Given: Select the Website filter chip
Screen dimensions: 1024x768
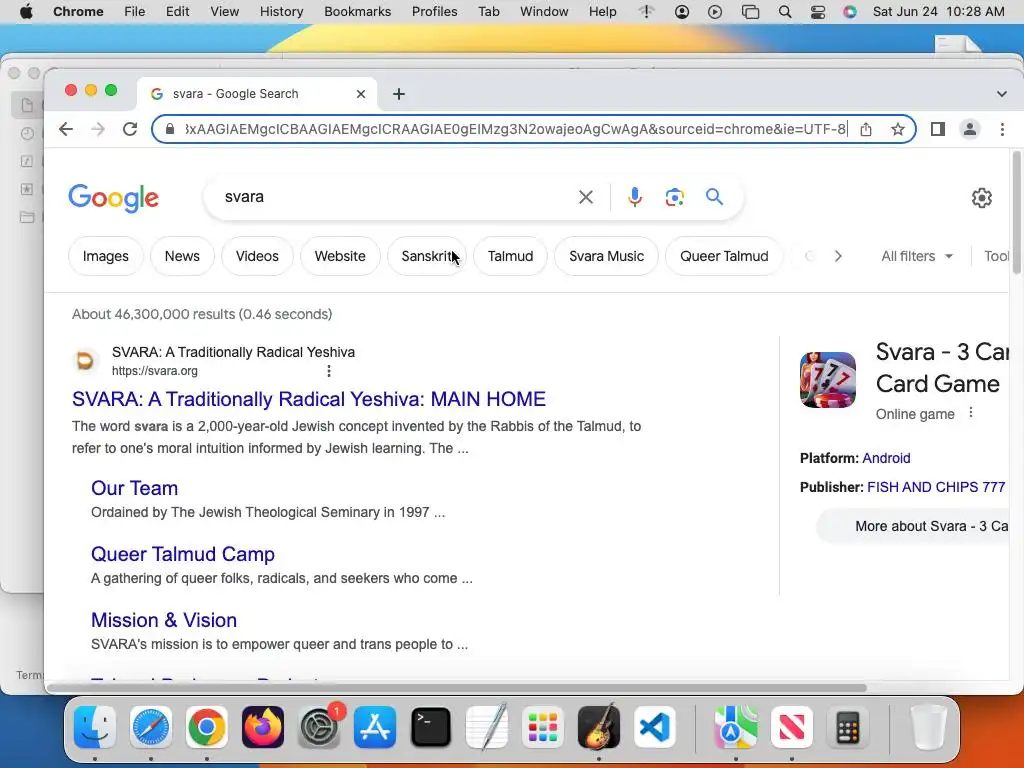Looking at the screenshot, I should pyautogui.click(x=340, y=256).
